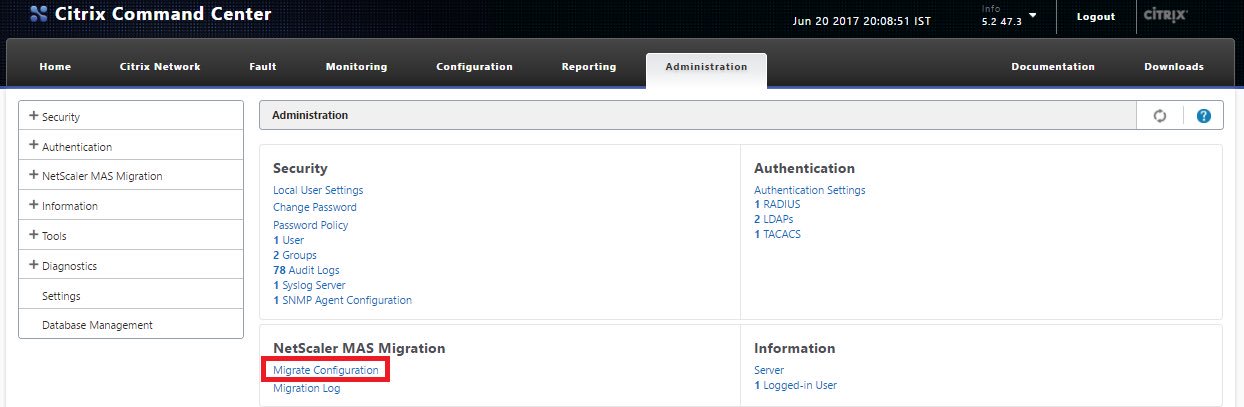Click the Logout button
1244x407 pixels.
[1096, 17]
